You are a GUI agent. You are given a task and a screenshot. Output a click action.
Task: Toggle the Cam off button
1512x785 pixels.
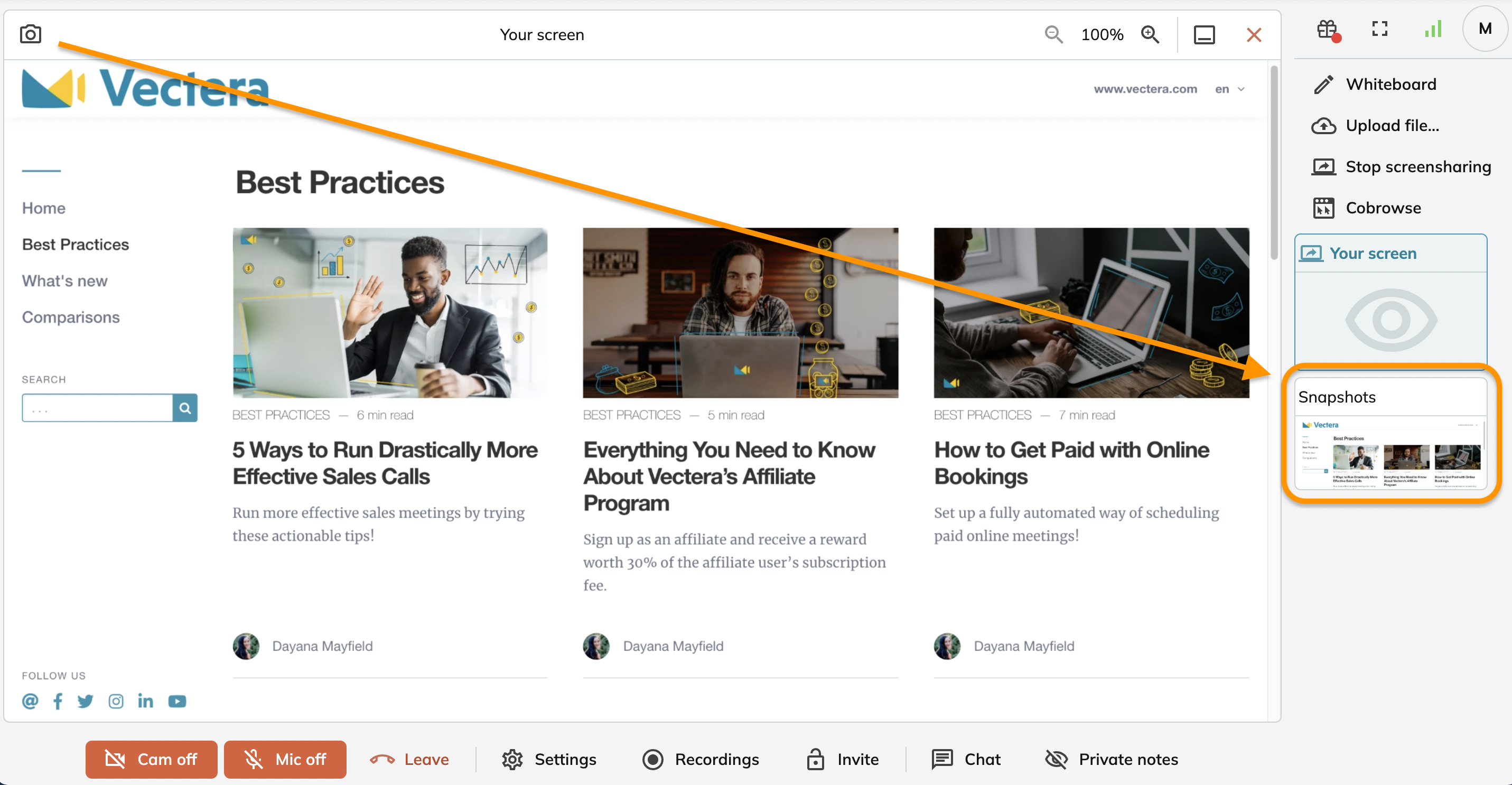coord(151,759)
